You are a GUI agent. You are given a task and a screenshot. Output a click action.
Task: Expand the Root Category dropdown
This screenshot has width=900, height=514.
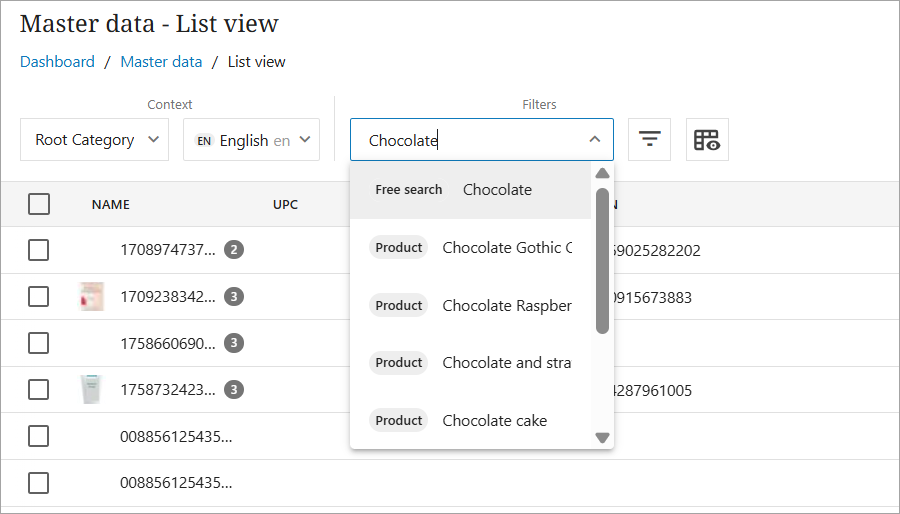pyautogui.click(x=95, y=140)
